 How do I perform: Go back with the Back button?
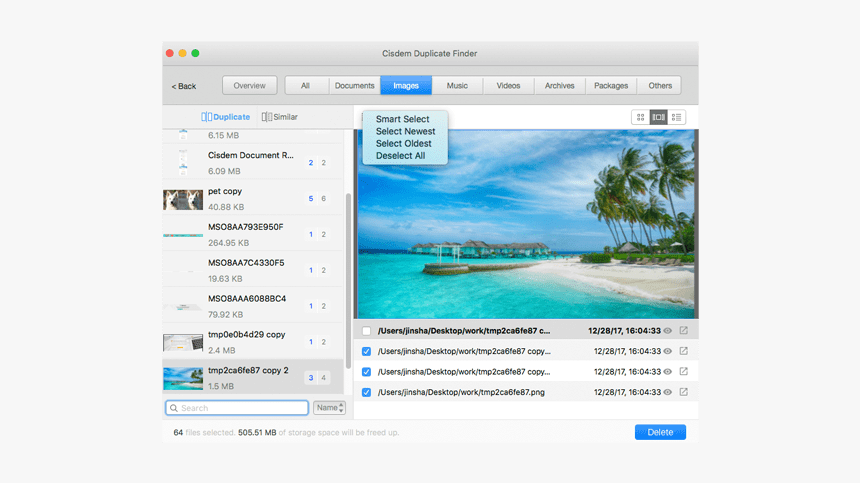[184, 86]
